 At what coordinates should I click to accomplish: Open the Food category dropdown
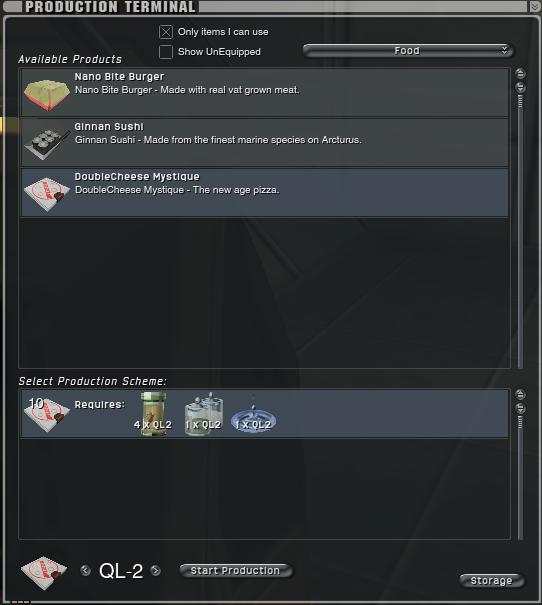408,51
